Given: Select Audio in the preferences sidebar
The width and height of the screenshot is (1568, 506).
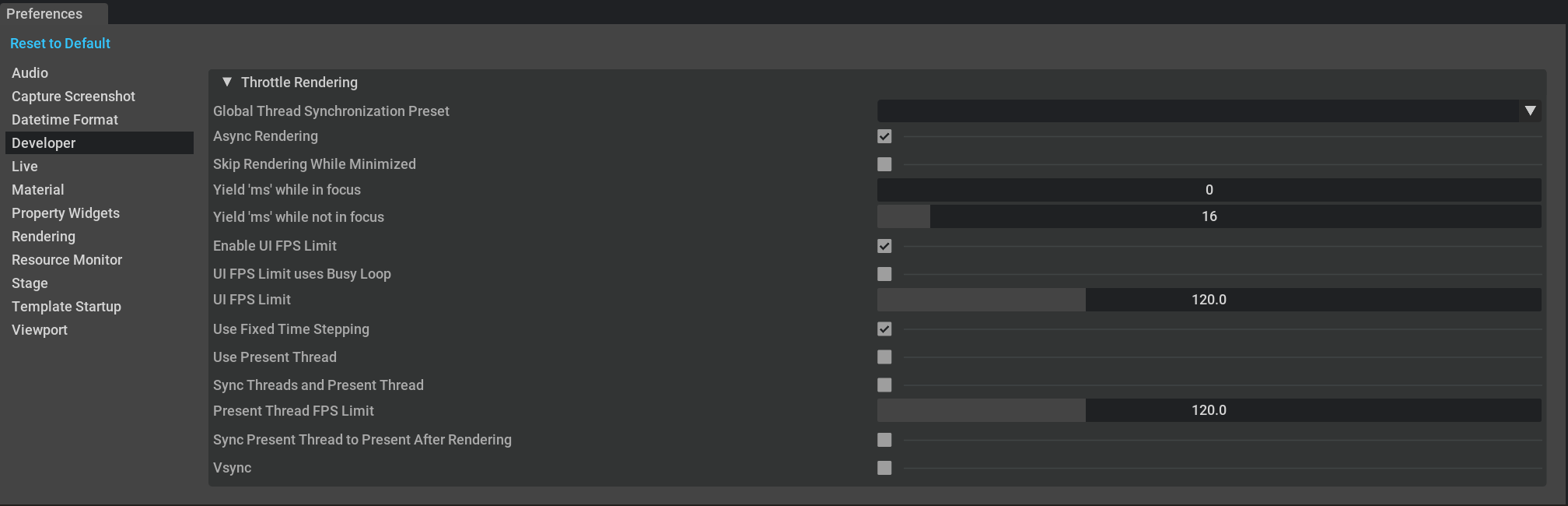Looking at the screenshot, I should (30, 73).
